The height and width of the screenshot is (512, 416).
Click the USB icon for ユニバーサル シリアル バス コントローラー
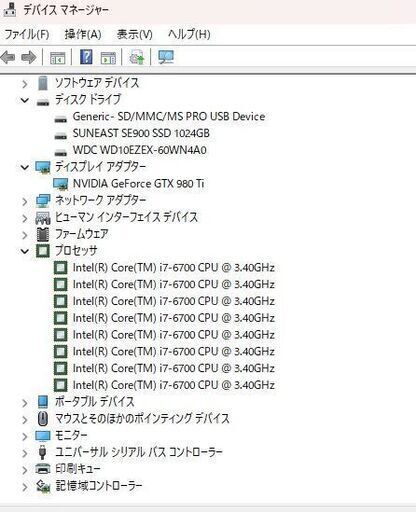coord(43,452)
